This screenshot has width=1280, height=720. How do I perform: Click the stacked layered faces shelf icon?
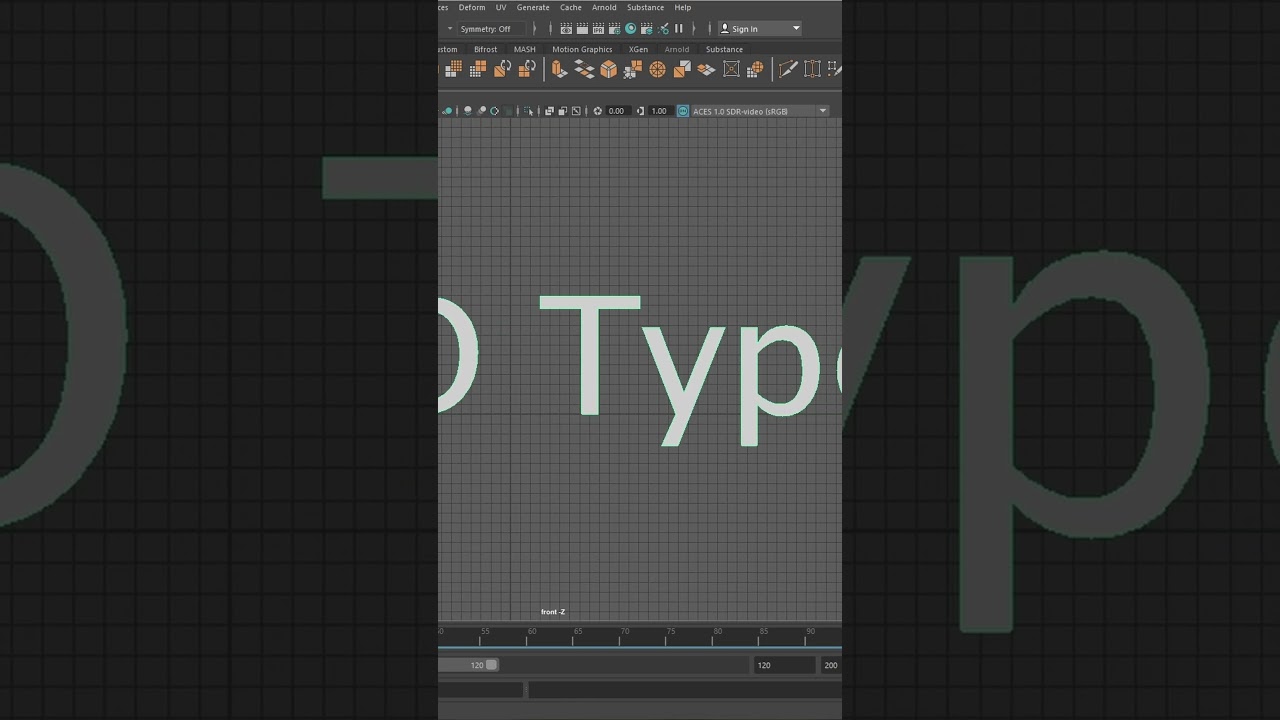pos(706,69)
